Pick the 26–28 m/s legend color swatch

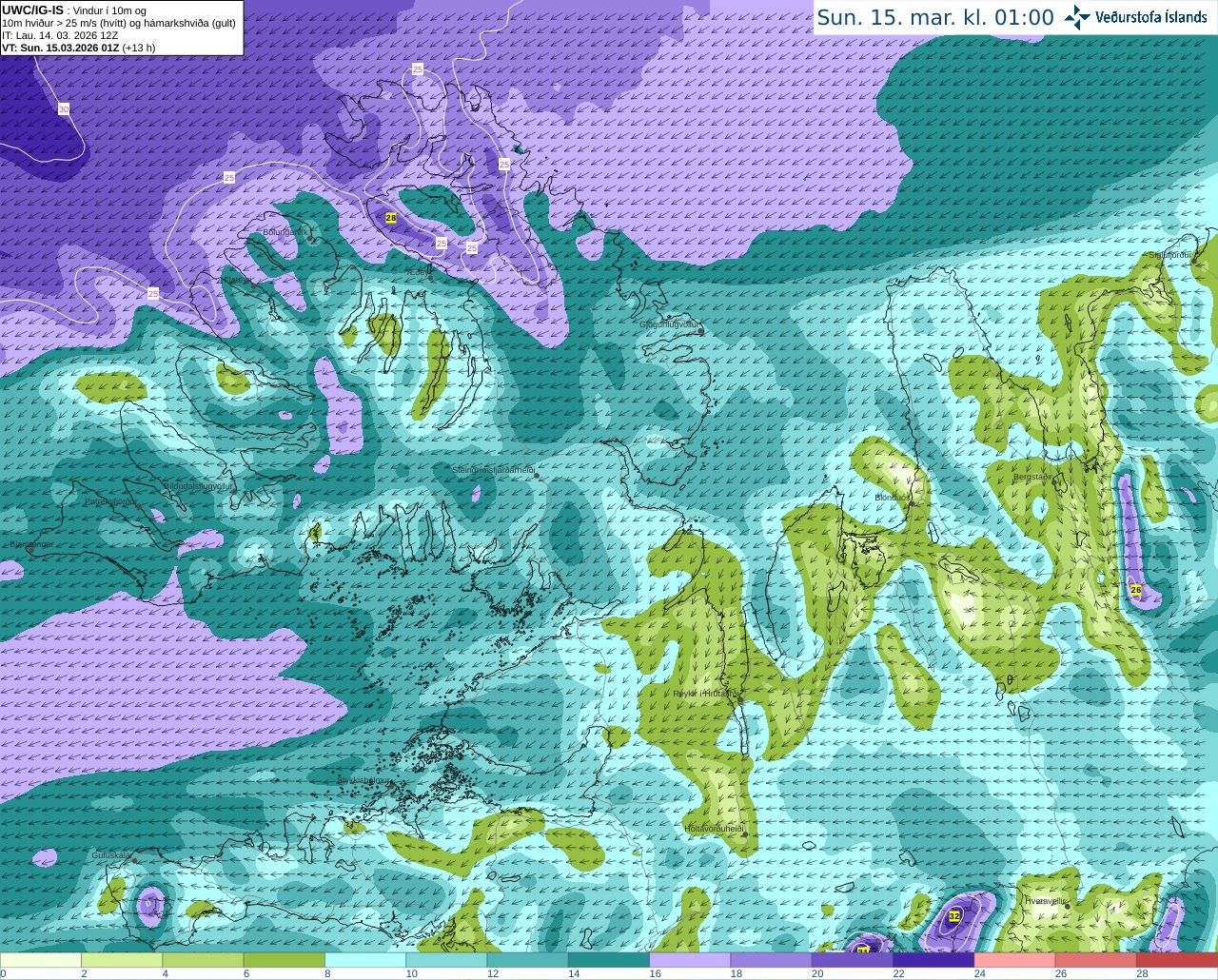(1096, 960)
